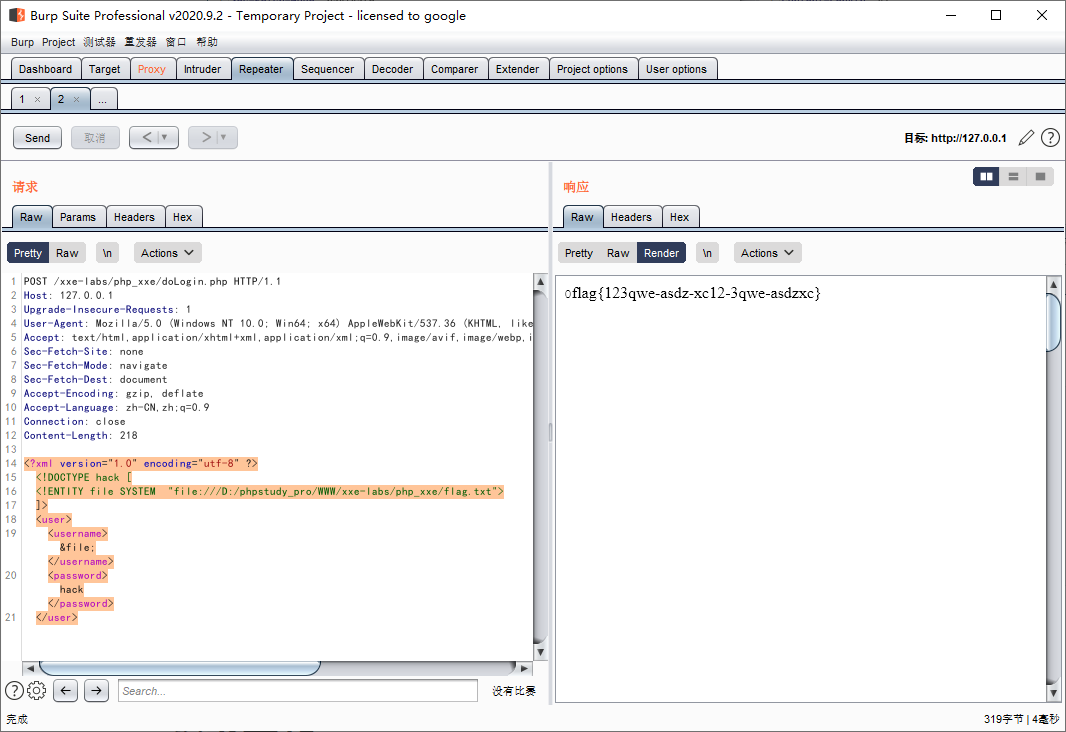Switch to the Dashboard tab
Viewport: 1066px width, 732px height.
pyautogui.click(x=46, y=69)
